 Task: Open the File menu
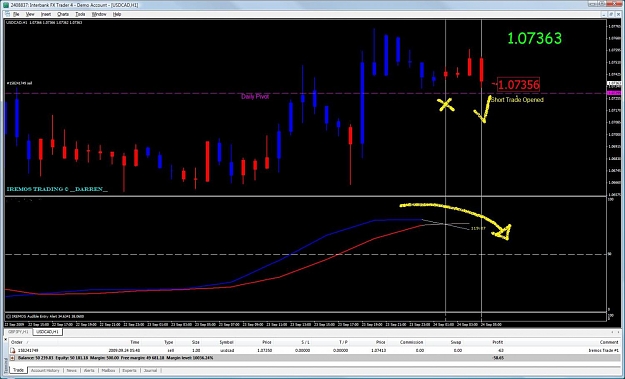click(x=16, y=14)
